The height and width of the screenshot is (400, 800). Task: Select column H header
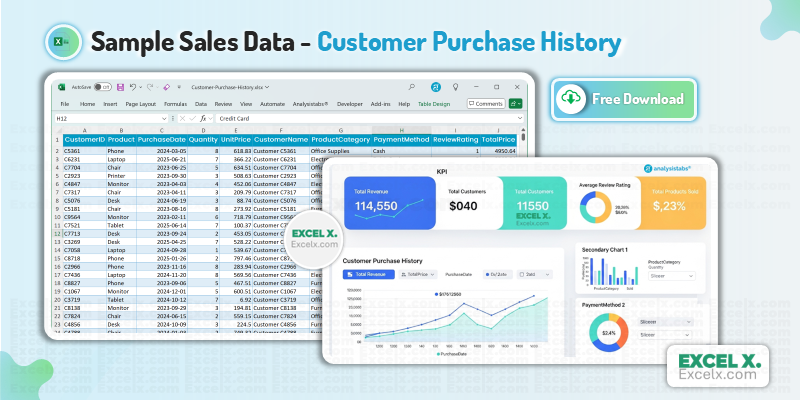pos(402,130)
